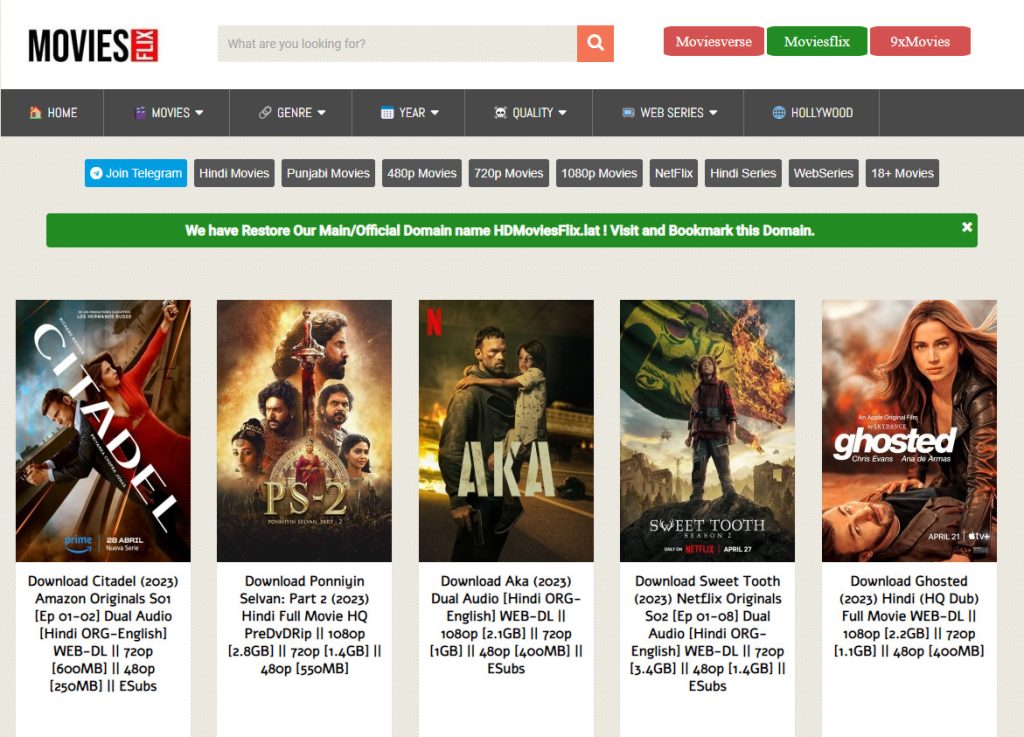
Task: Open the Hindi Movies tag
Action: click(234, 173)
